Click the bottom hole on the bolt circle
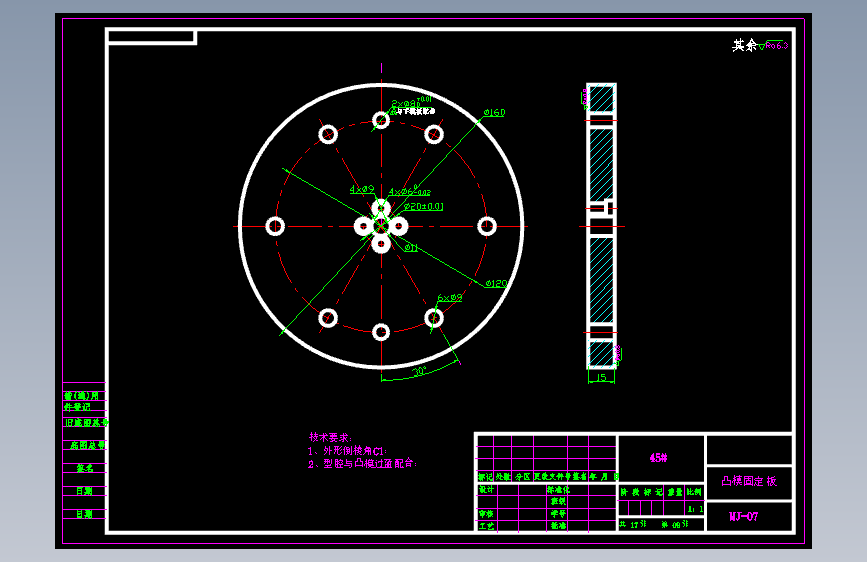 (381, 332)
